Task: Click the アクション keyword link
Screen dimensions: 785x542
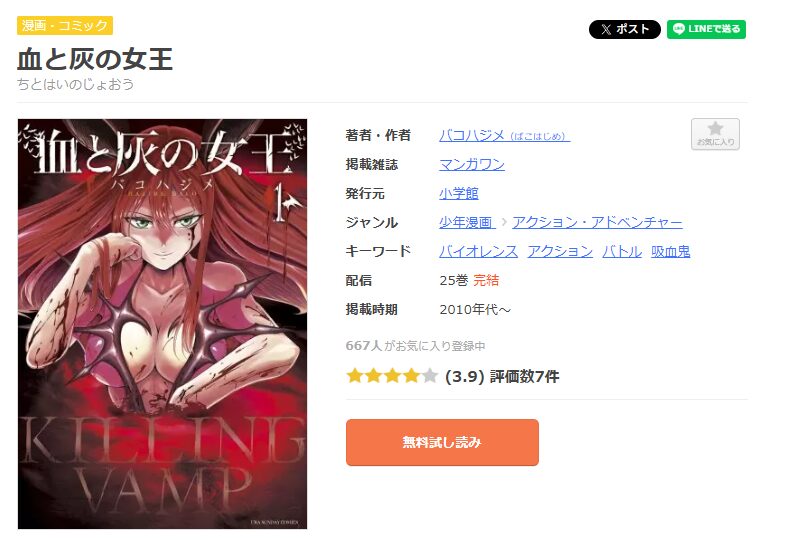Action: pos(560,251)
